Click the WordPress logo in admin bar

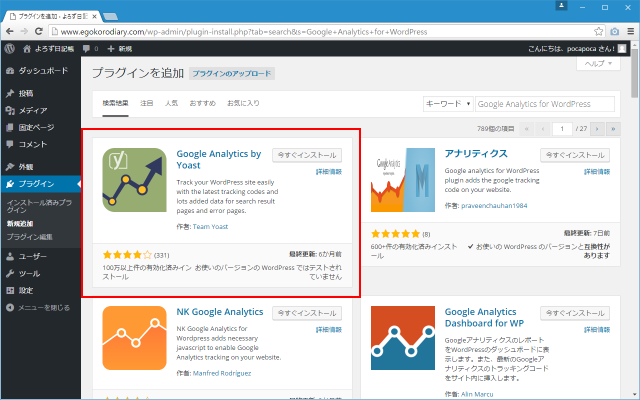(x=10, y=49)
